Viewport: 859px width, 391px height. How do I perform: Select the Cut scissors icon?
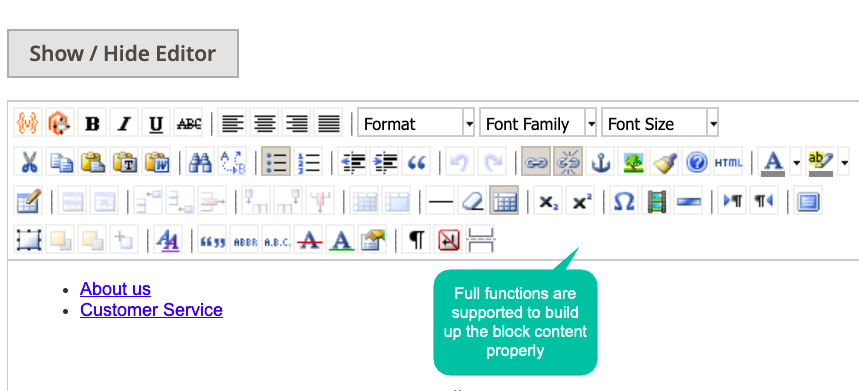pos(27,162)
